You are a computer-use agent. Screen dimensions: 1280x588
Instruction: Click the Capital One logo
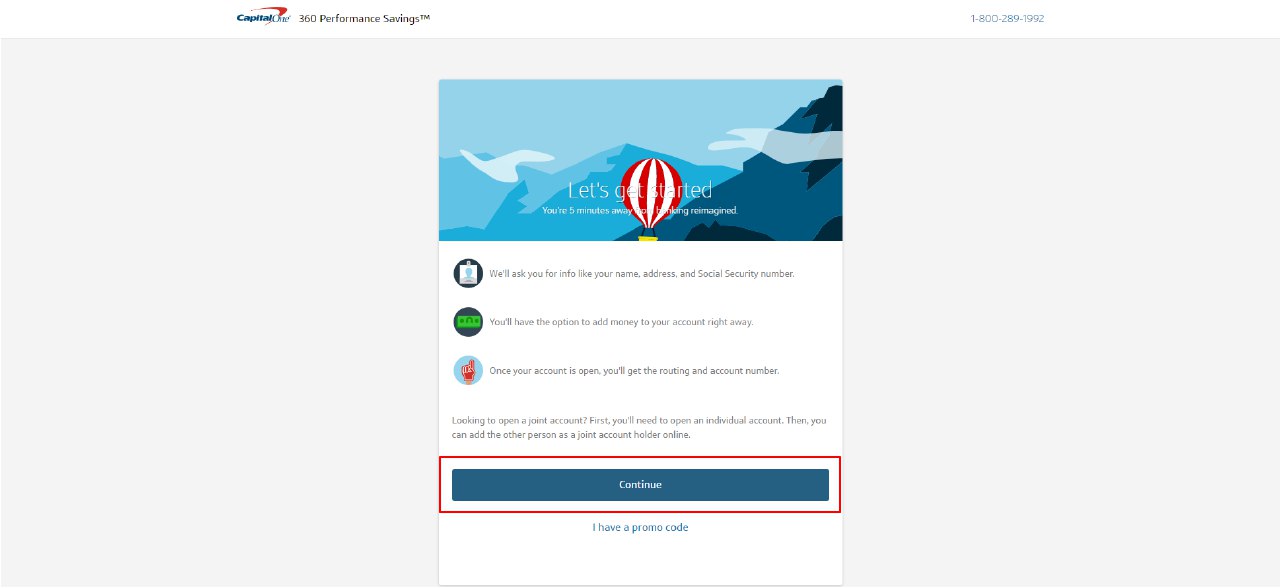(x=263, y=18)
